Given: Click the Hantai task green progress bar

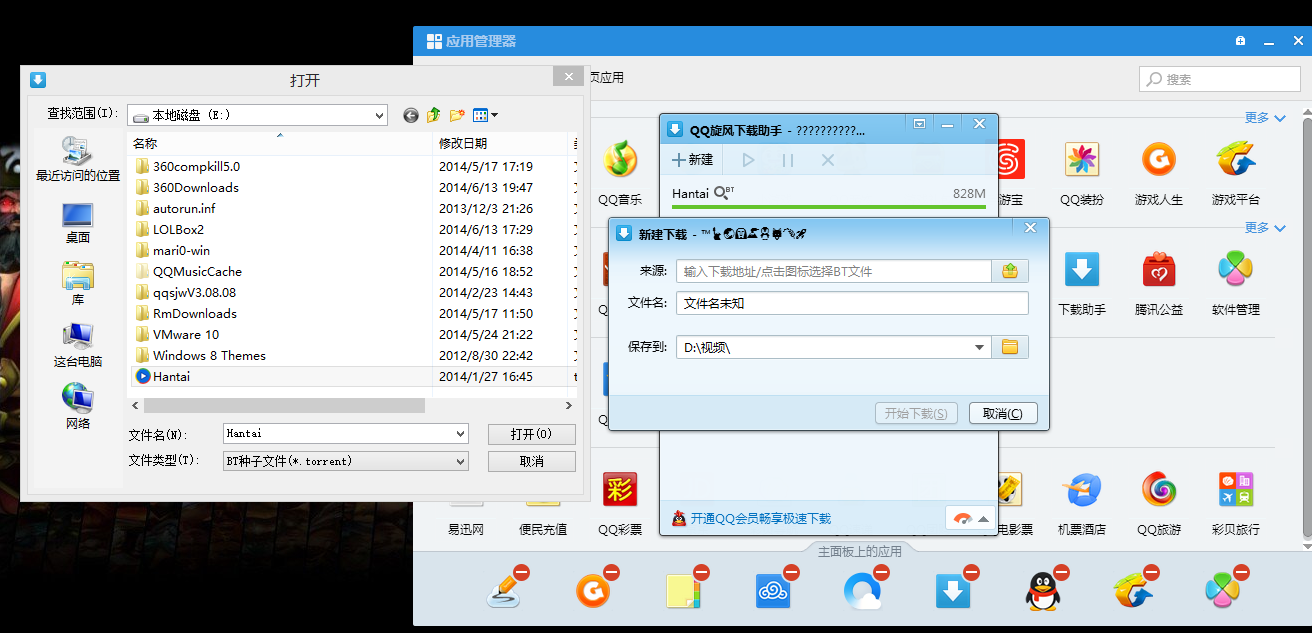Looking at the screenshot, I should point(828,207).
